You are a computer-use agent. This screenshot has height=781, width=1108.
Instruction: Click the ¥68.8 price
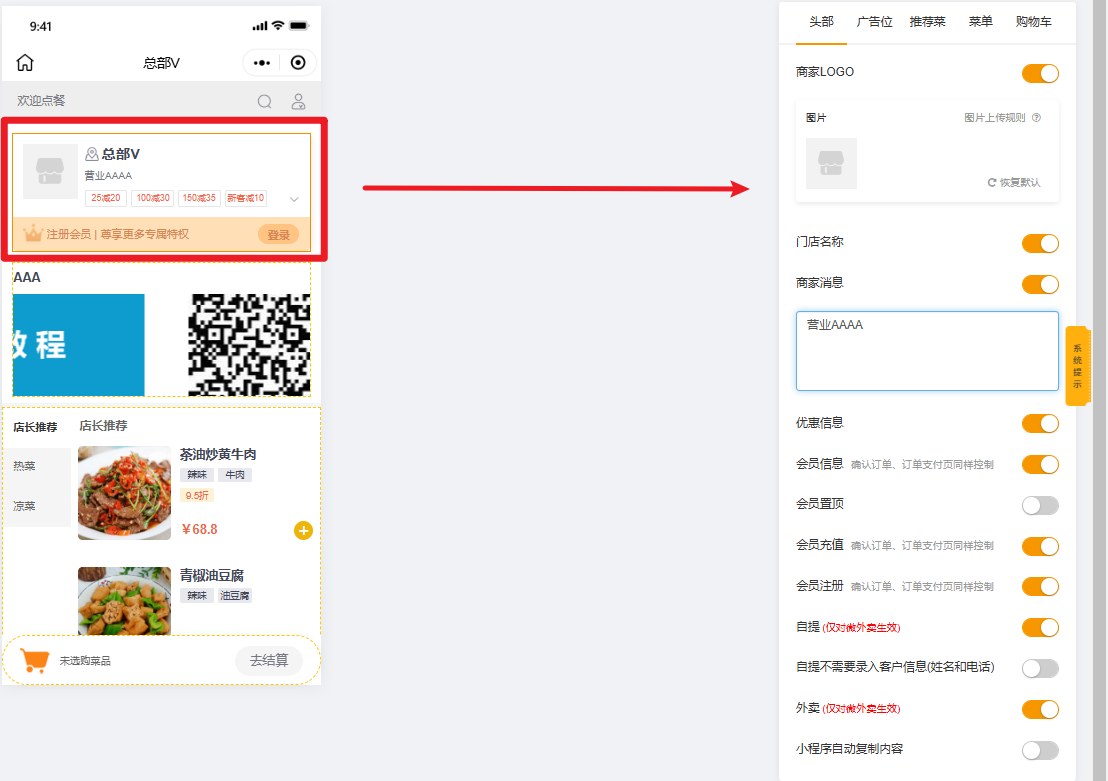[x=199, y=529]
